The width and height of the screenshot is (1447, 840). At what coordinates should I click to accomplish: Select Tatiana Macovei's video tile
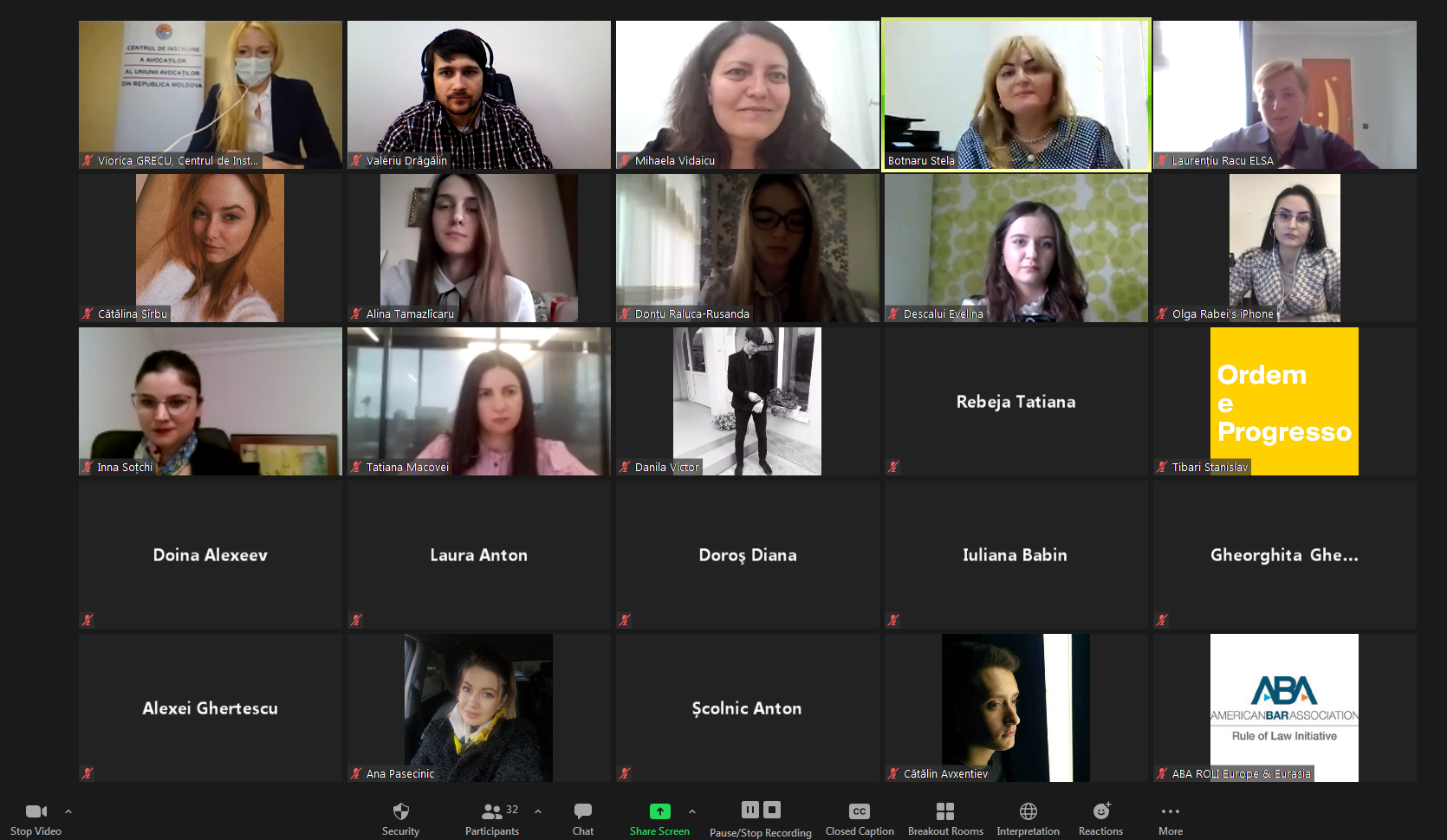pos(479,401)
